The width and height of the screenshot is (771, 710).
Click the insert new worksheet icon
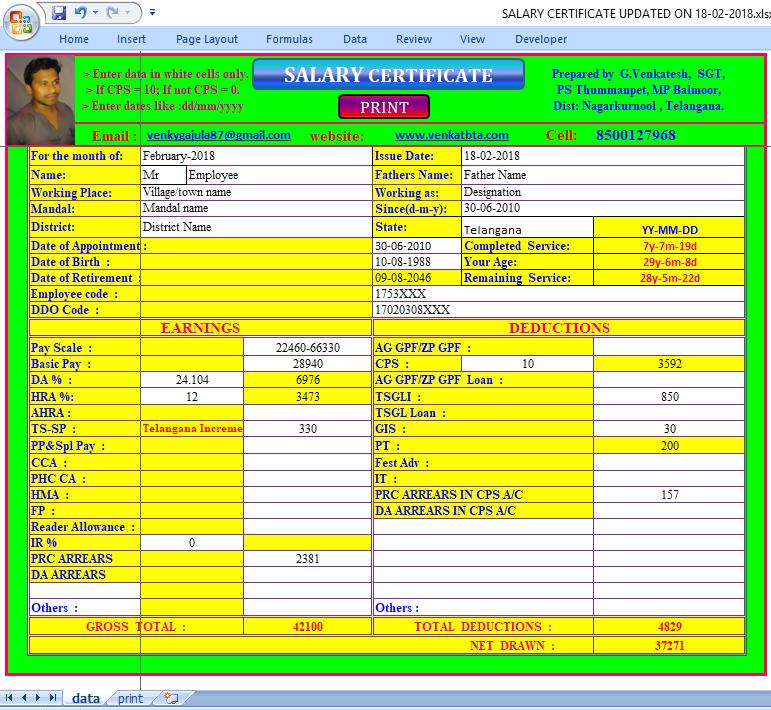[x=171, y=698]
